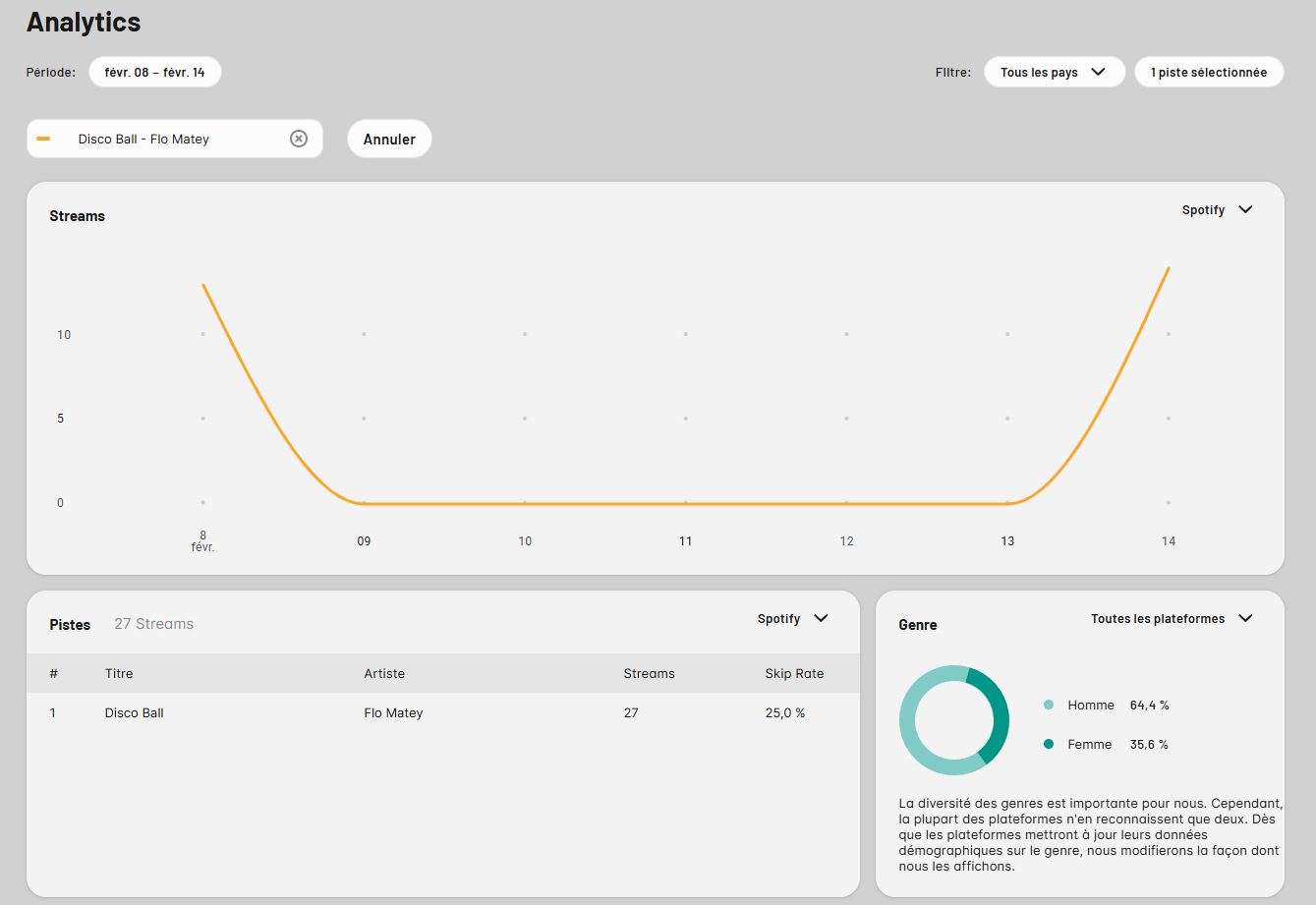Click the chevron arrow in Genre panel
The image size is (1316, 905).
(x=1245, y=618)
